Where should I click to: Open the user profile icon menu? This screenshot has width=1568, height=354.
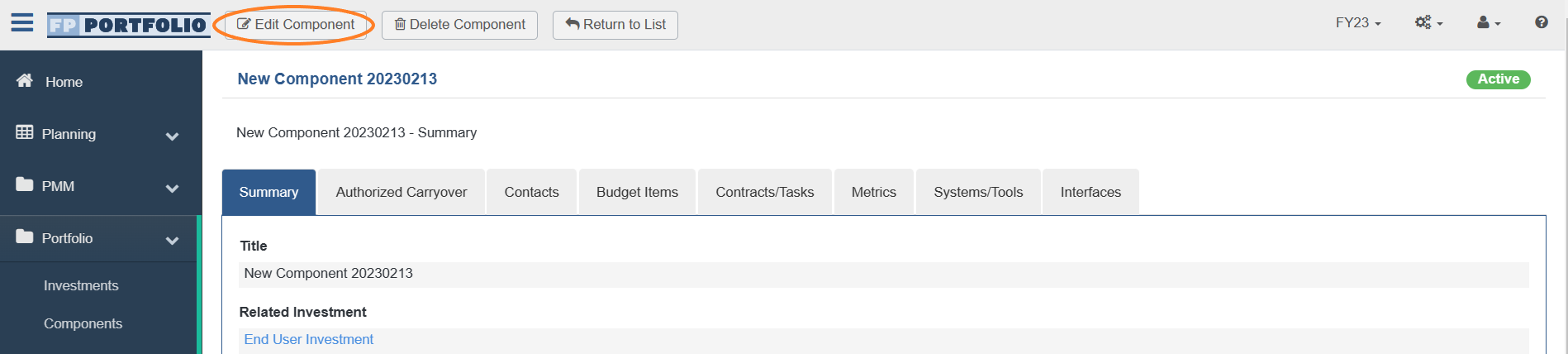click(1489, 23)
